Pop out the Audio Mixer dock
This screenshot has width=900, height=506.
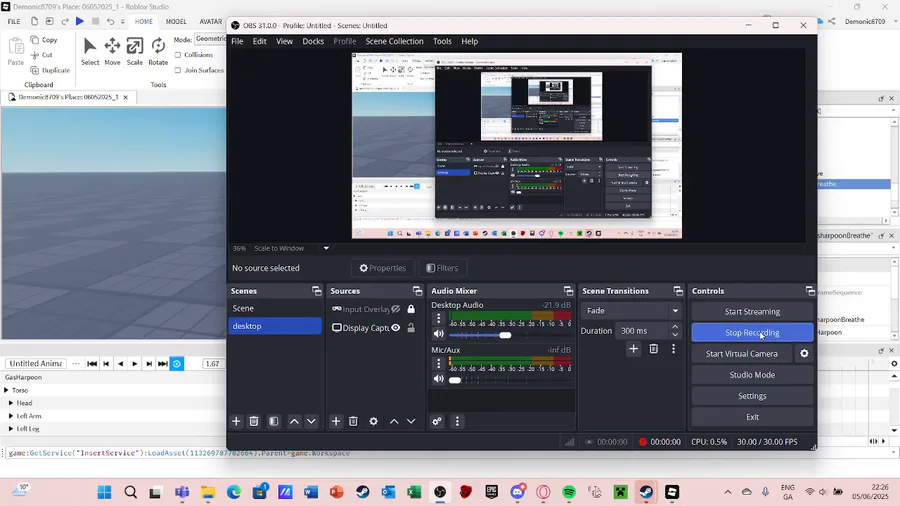click(568, 291)
